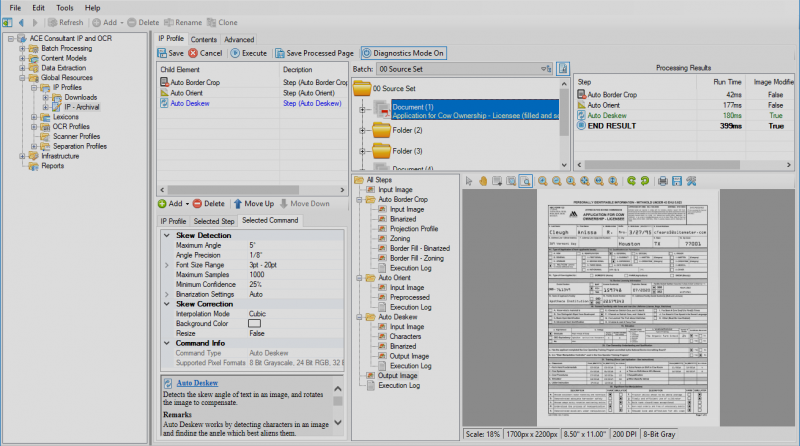The width and height of the screenshot is (800, 446).
Task: Click the Background Color swatch
Action: pyautogui.click(x=254, y=323)
